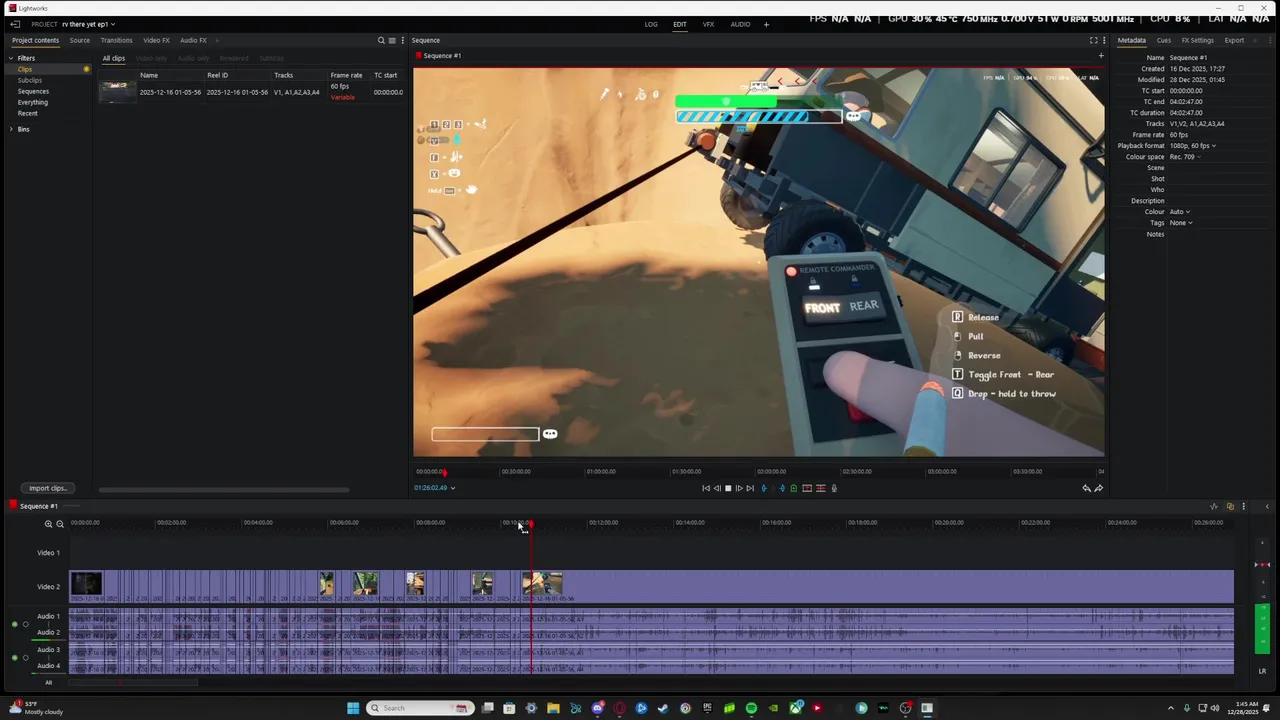This screenshot has width=1280, height=720.
Task: Open the Audio FX tab
Action: [x=193, y=41]
